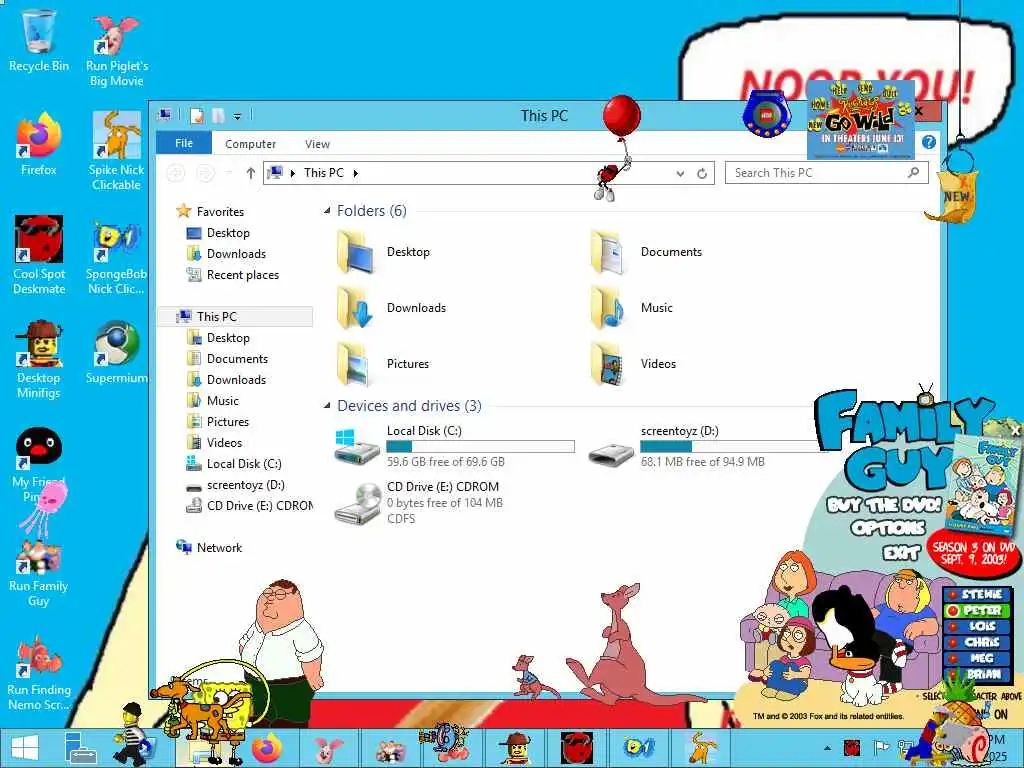This screenshot has width=1024, height=768.
Task: Open the Firefox desktop shortcut
Action: [39, 144]
